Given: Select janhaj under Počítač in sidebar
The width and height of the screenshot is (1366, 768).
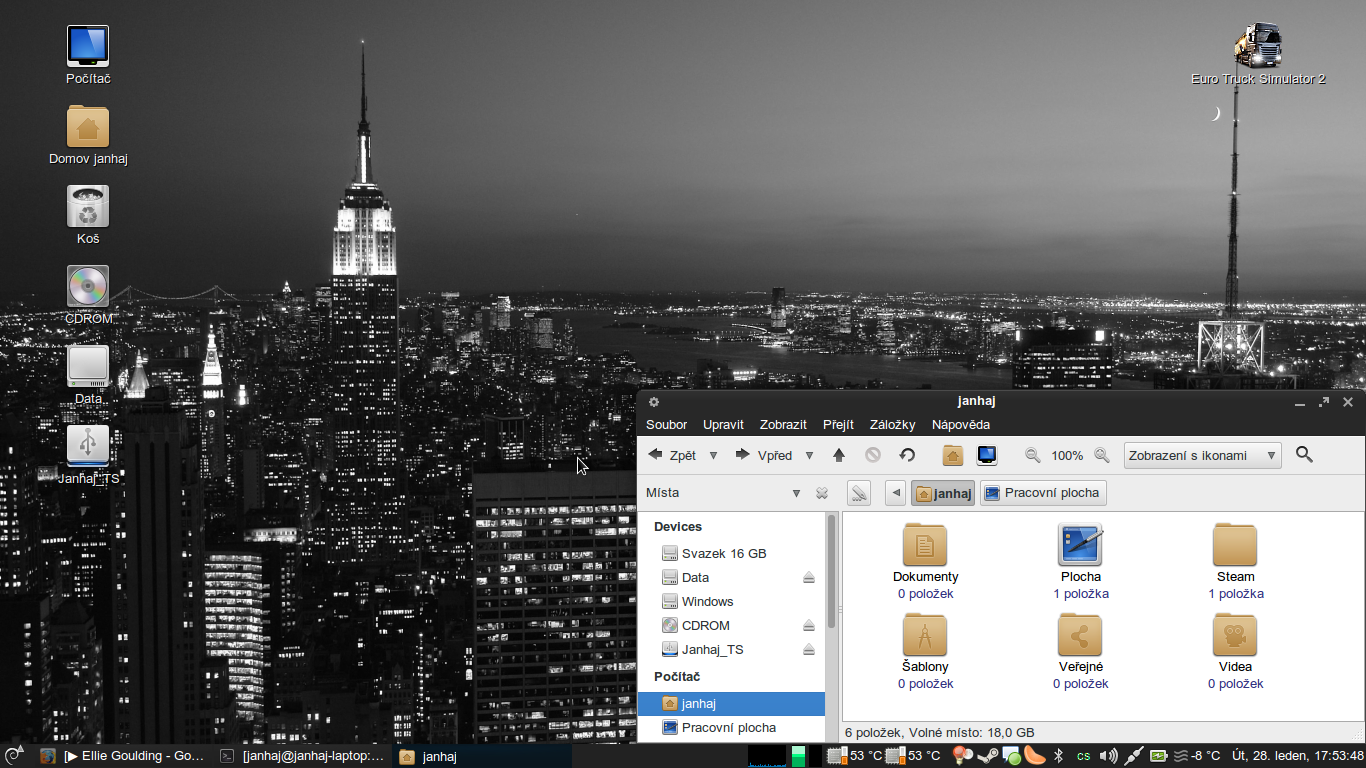Looking at the screenshot, I should click(732, 704).
